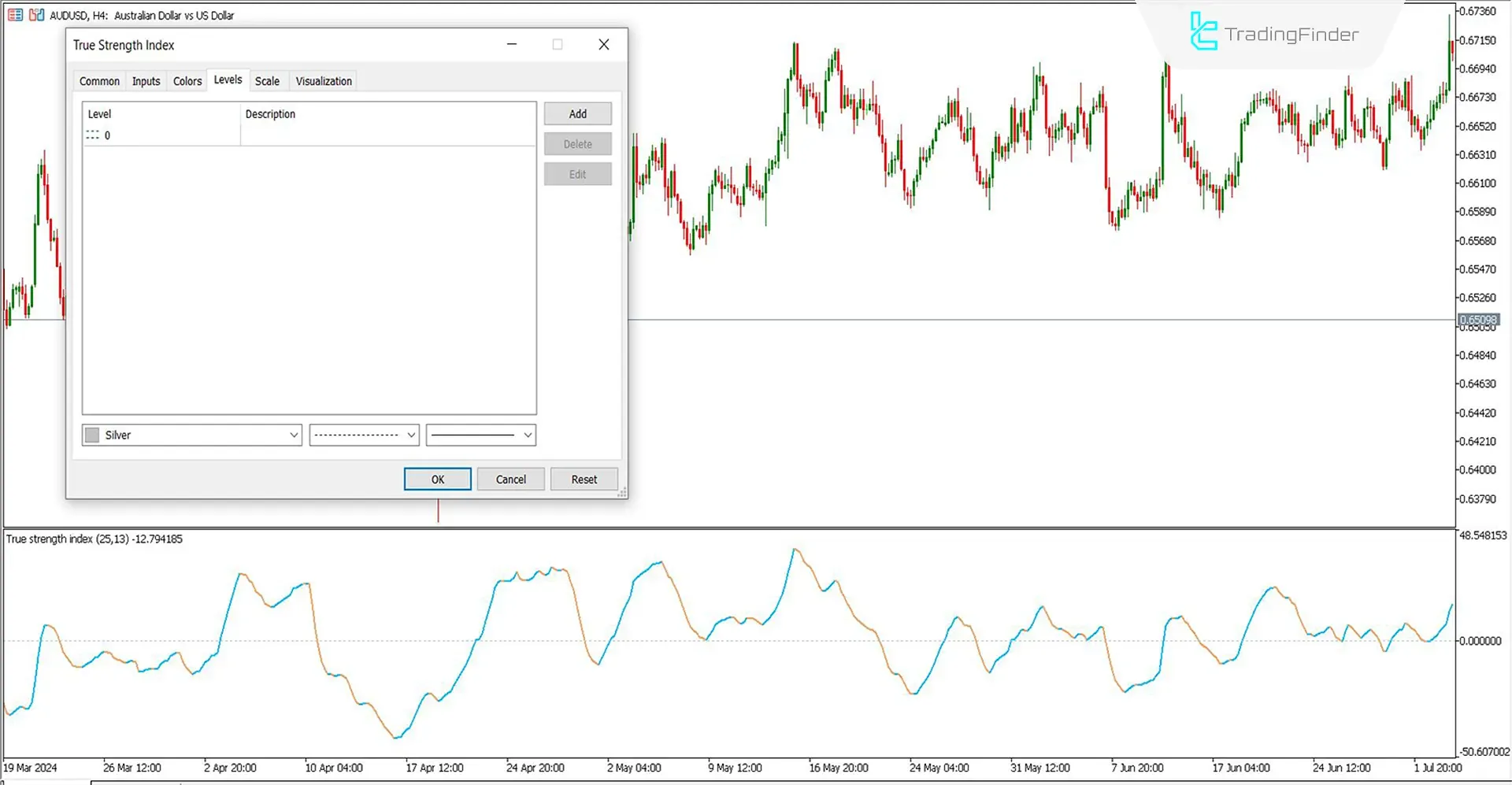This screenshot has width=1512, height=785.
Task: Switch to the Common tab
Action: pos(99,80)
